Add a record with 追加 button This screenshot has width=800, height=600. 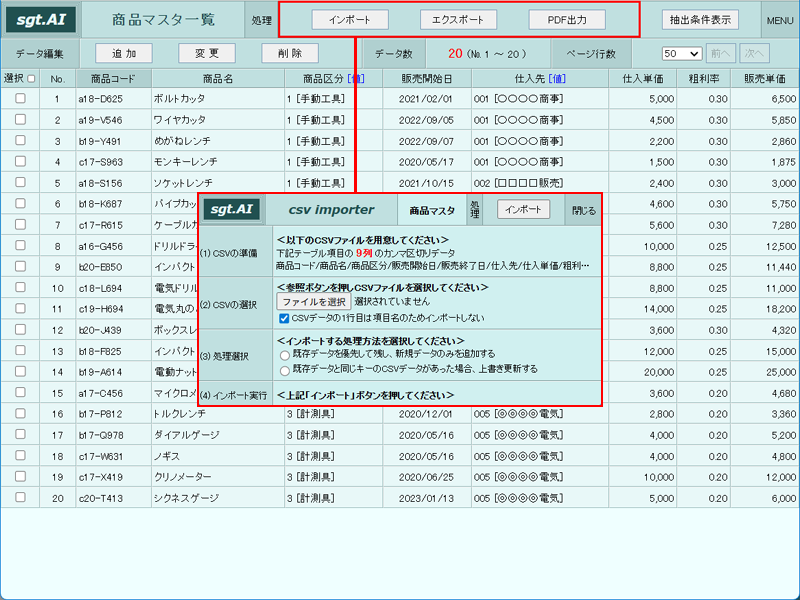pyautogui.click(x=124, y=53)
